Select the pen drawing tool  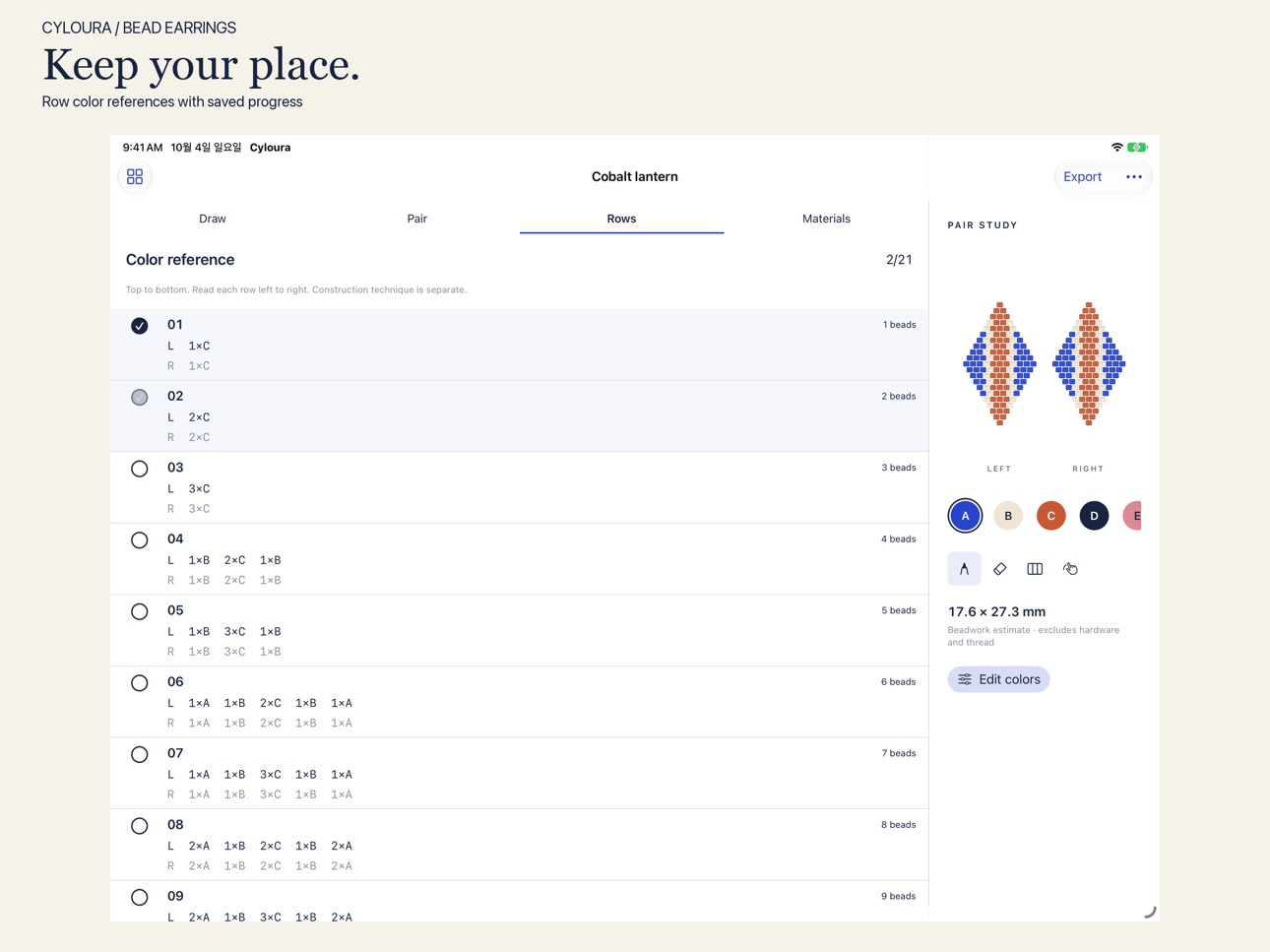pyautogui.click(x=965, y=569)
